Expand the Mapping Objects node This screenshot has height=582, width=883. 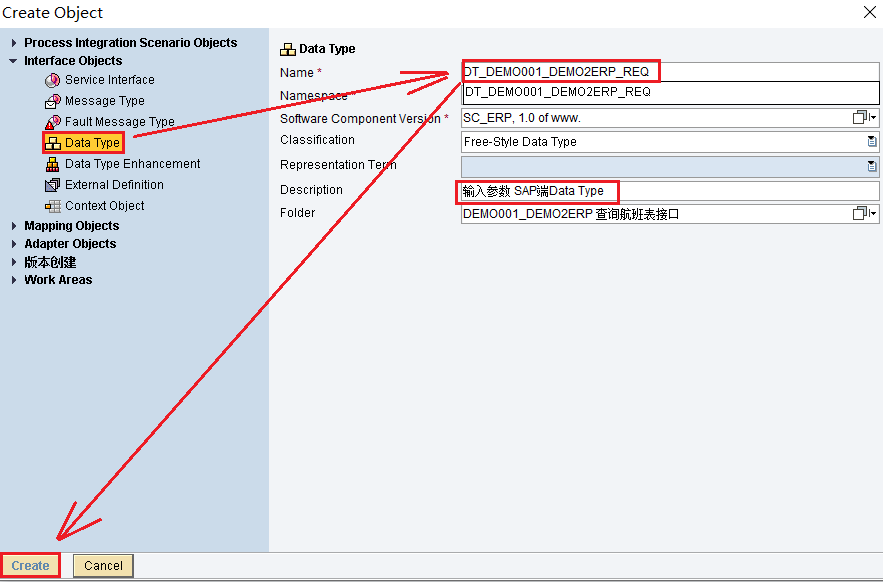pos(14,226)
